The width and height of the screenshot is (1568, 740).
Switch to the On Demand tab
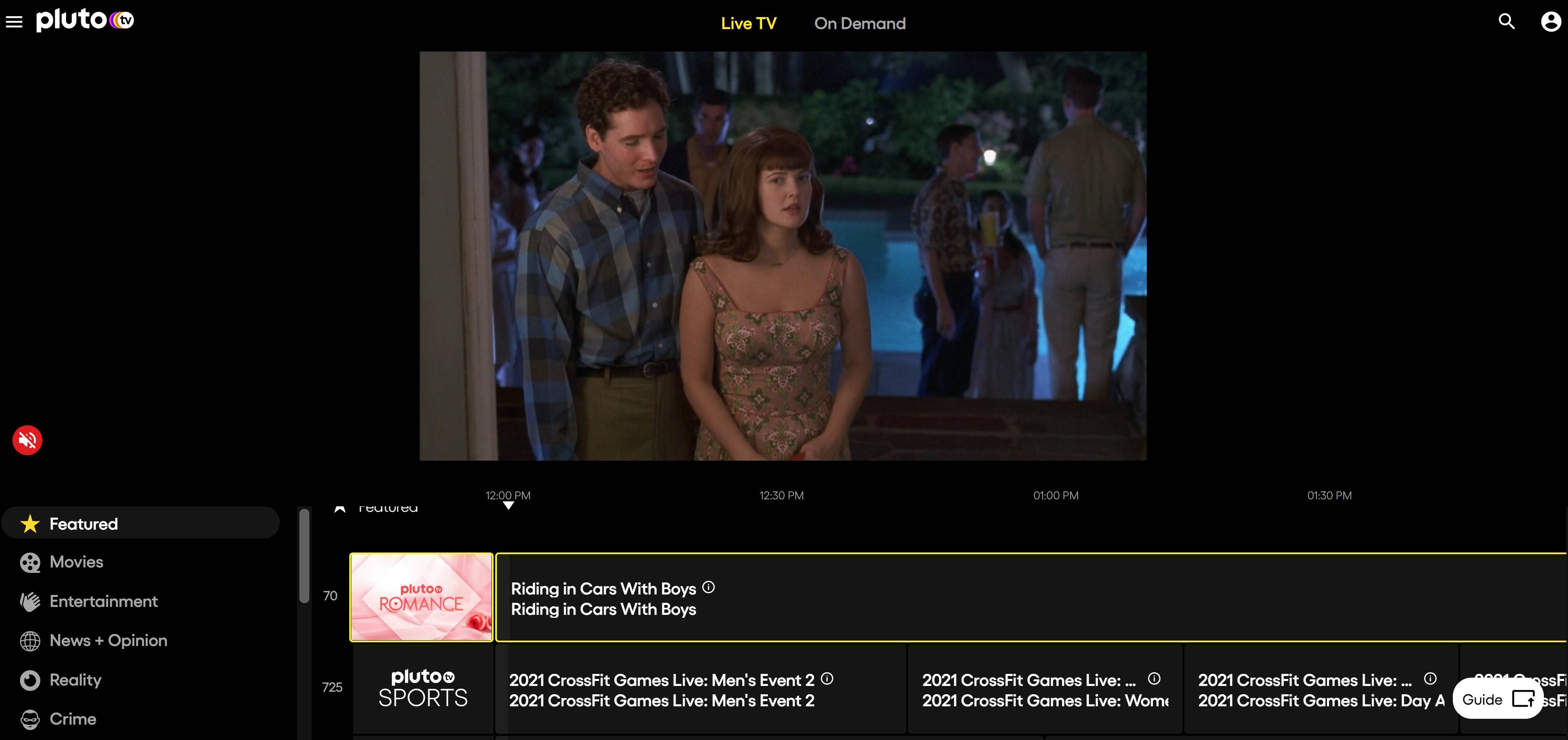[859, 24]
